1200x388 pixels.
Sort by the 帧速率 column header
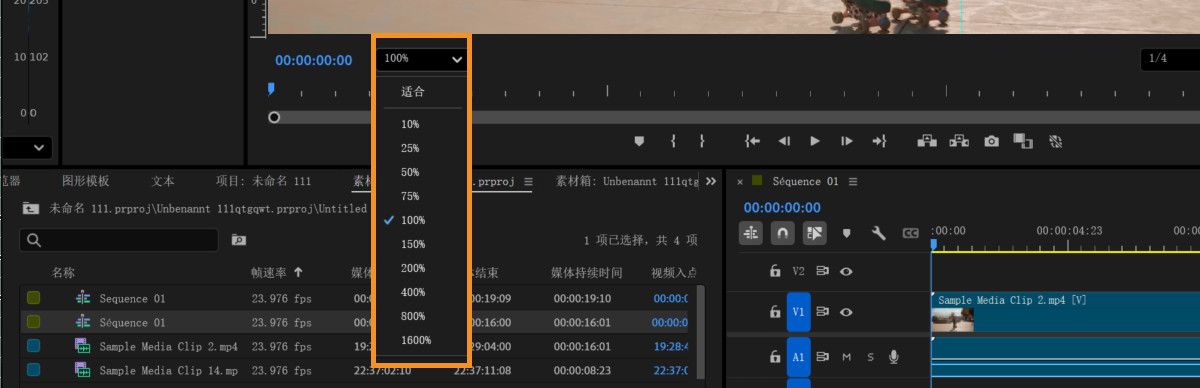(x=270, y=272)
